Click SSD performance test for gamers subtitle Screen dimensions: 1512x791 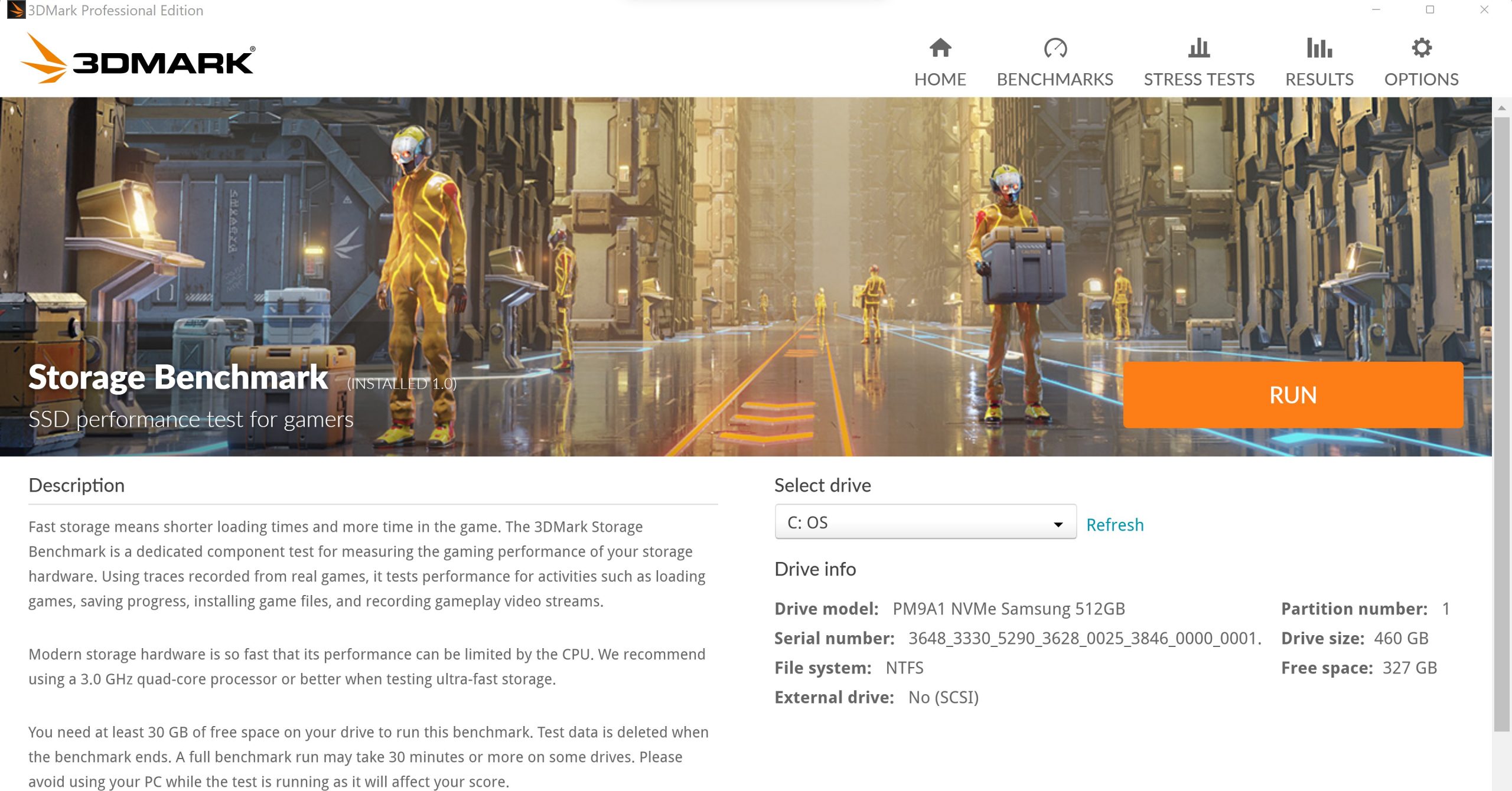click(191, 419)
